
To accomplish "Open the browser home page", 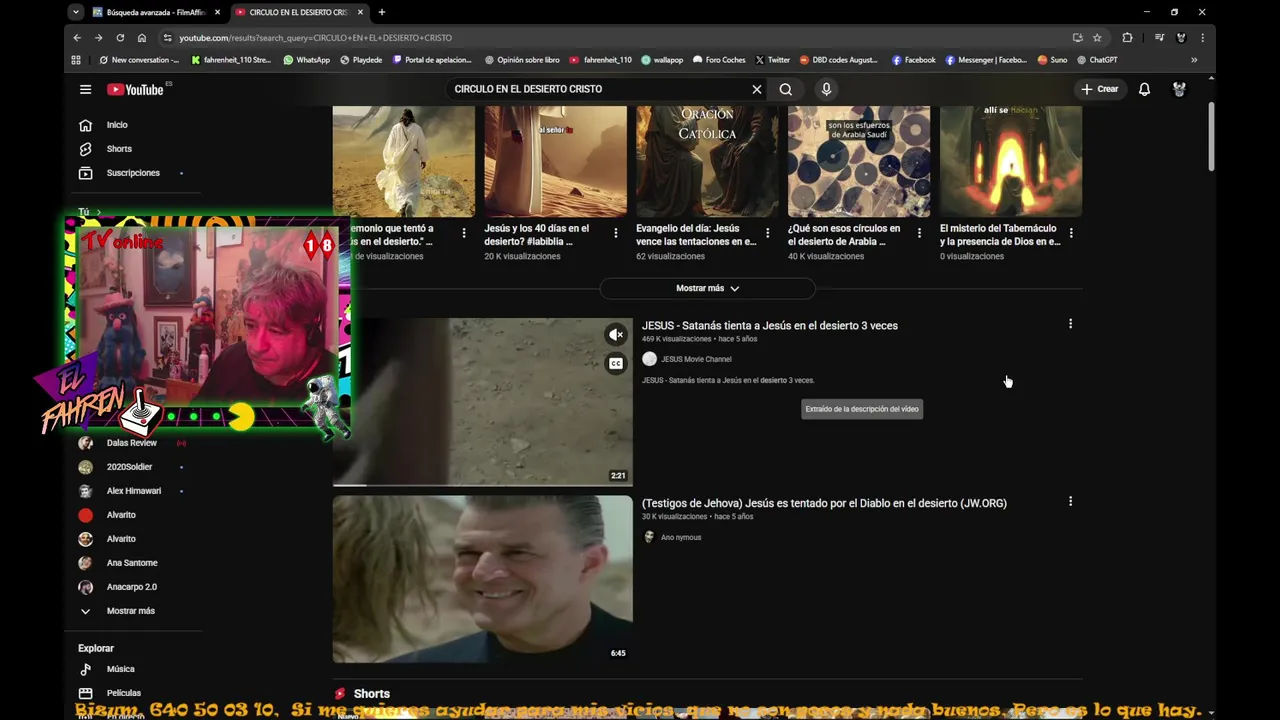I will (x=142, y=37).
